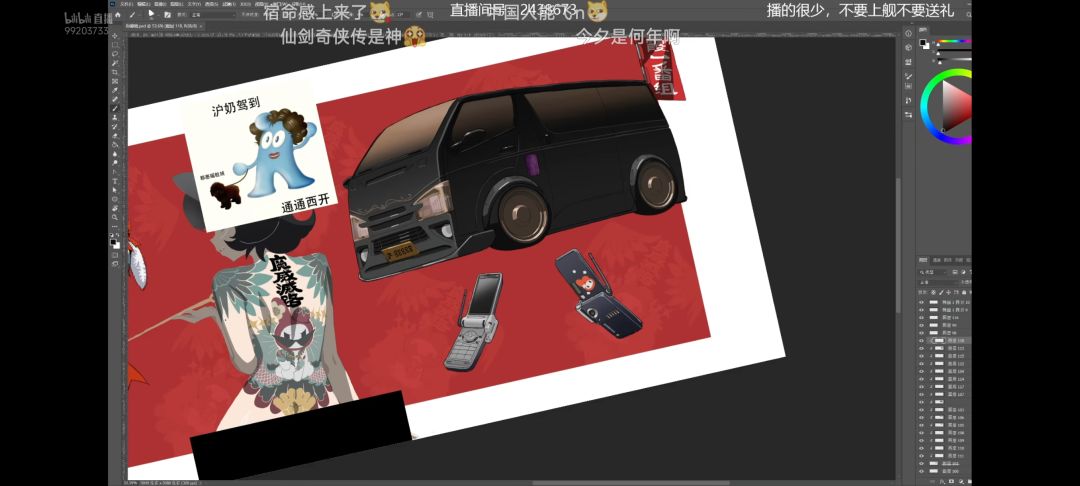Select the Zoom tool
The image size is (1080, 486).
[x=114, y=216]
